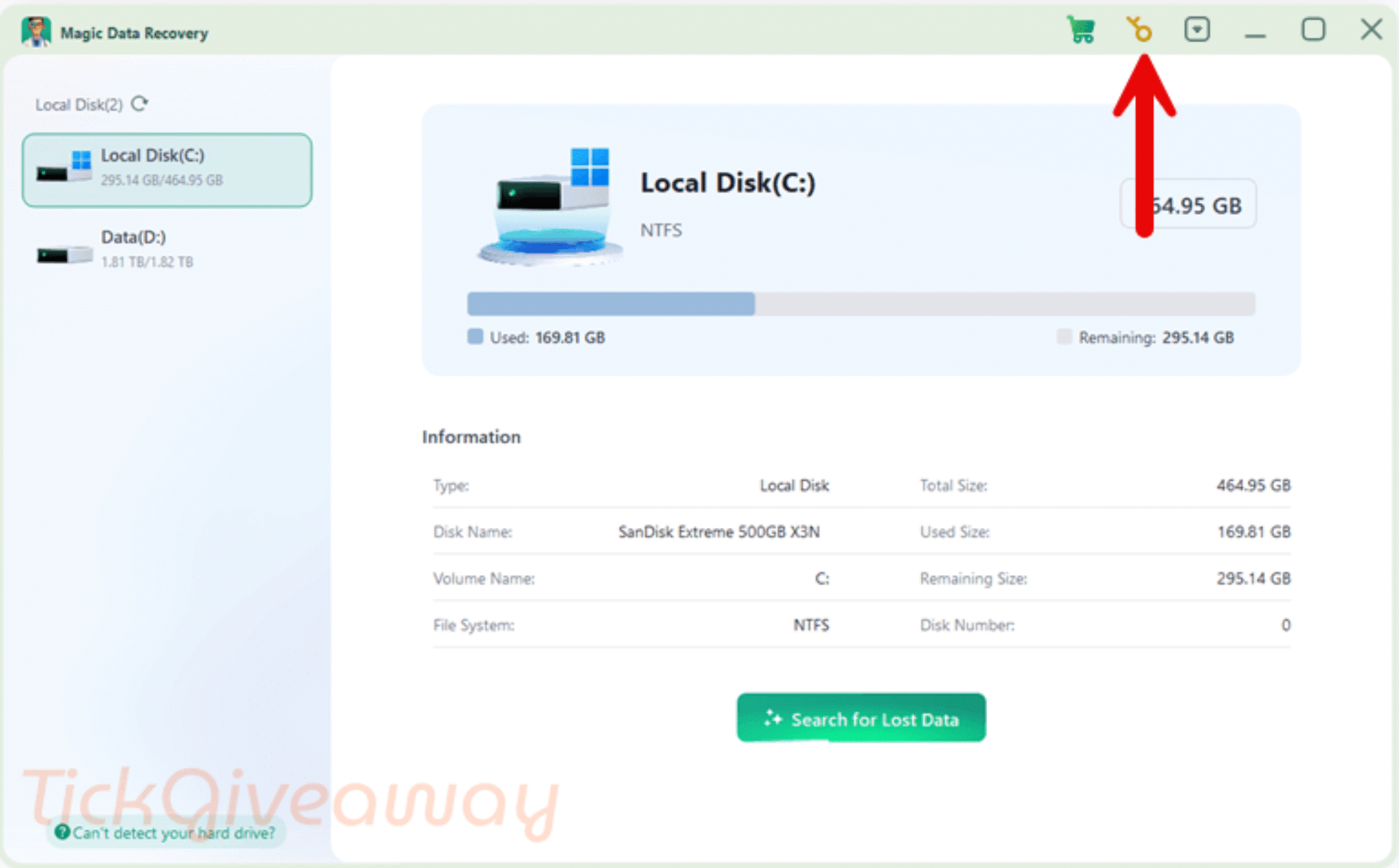Maximize the Magic Data Recovery window

click(1313, 29)
